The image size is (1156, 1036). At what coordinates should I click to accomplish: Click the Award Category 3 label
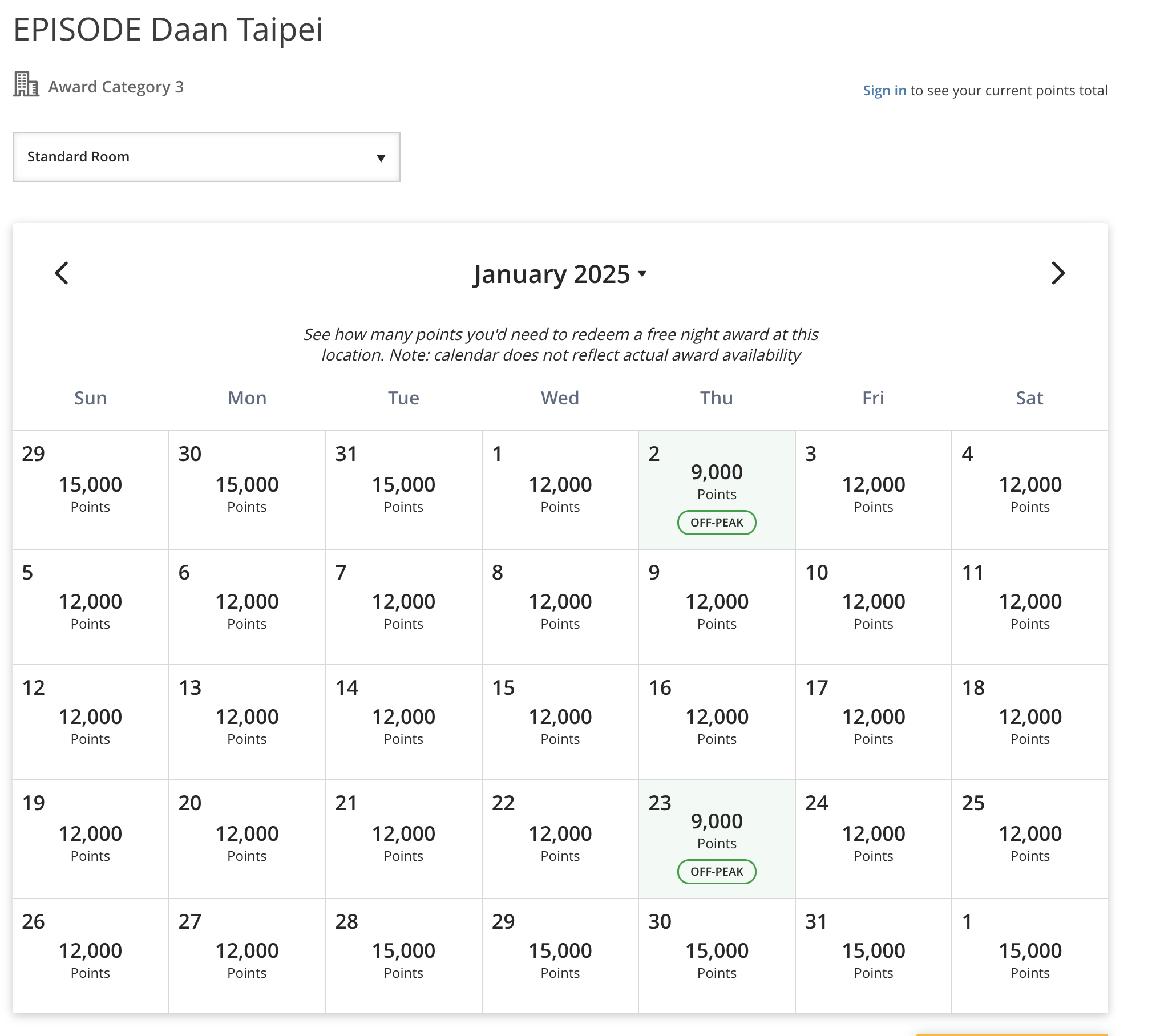pyautogui.click(x=116, y=87)
